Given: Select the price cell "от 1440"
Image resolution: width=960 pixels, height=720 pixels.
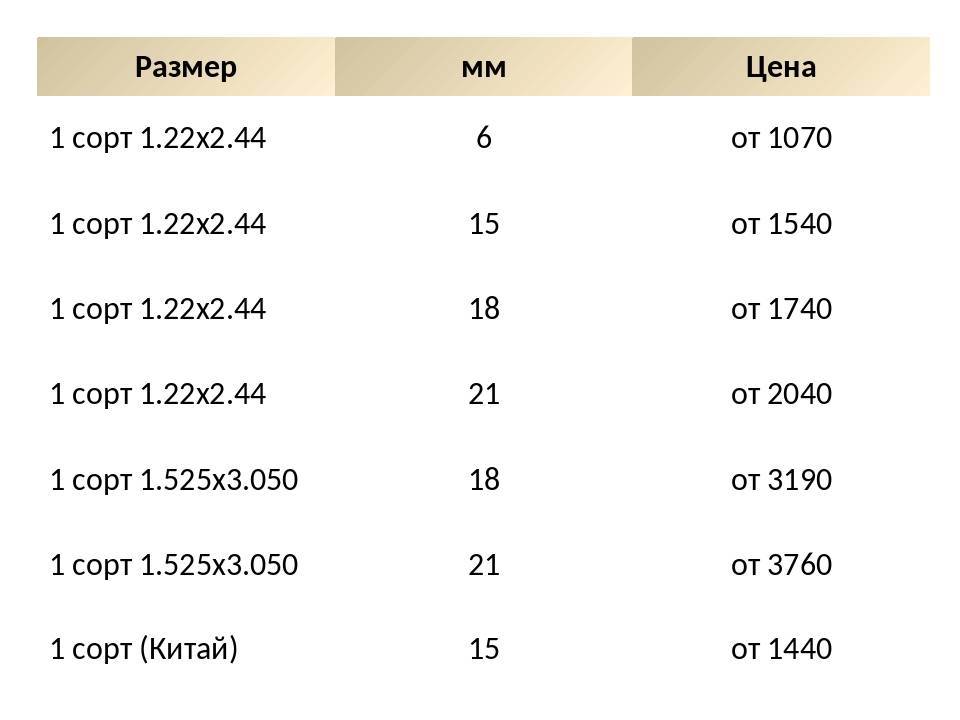Looking at the screenshot, I should (781, 650).
